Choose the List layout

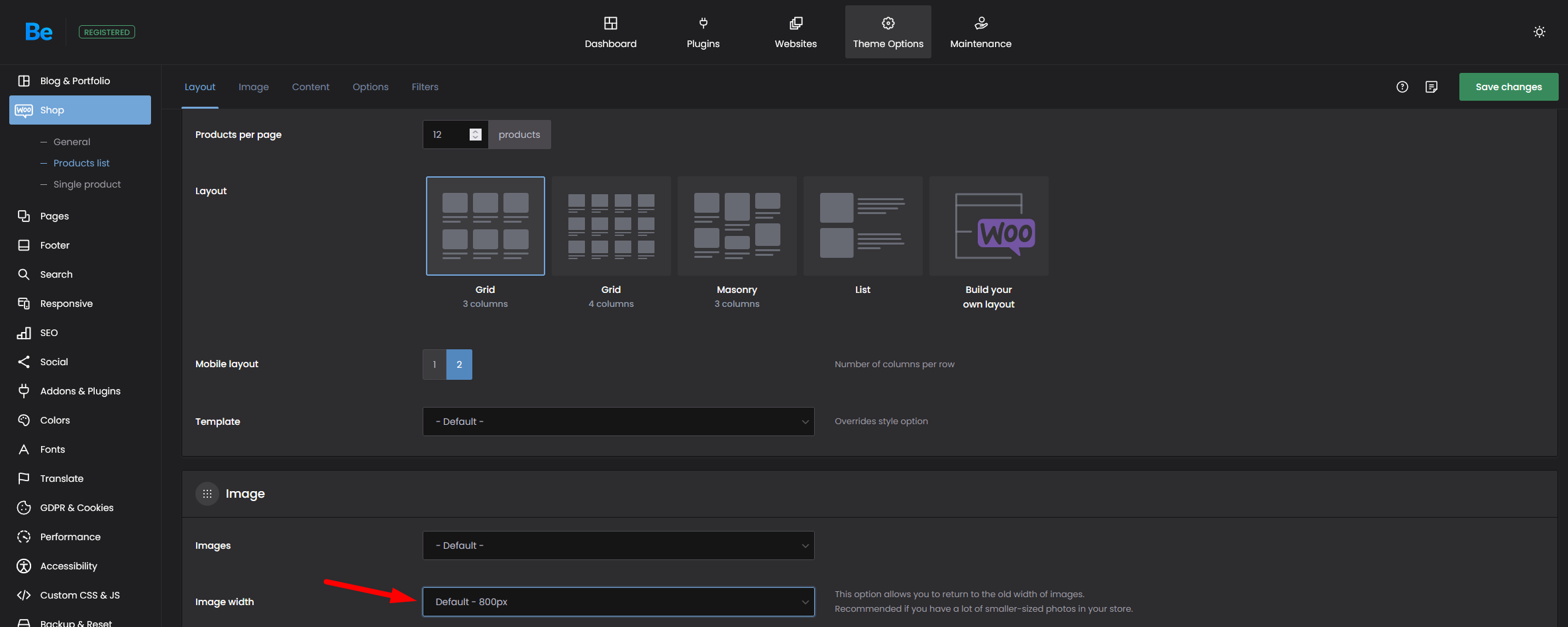click(862, 226)
